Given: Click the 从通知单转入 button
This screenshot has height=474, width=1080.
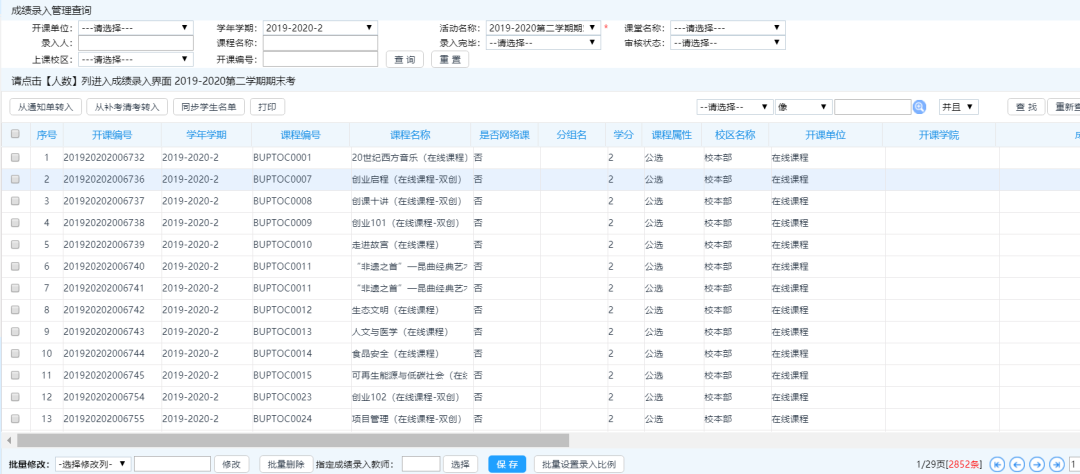Looking at the screenshot, I should 45,107.
